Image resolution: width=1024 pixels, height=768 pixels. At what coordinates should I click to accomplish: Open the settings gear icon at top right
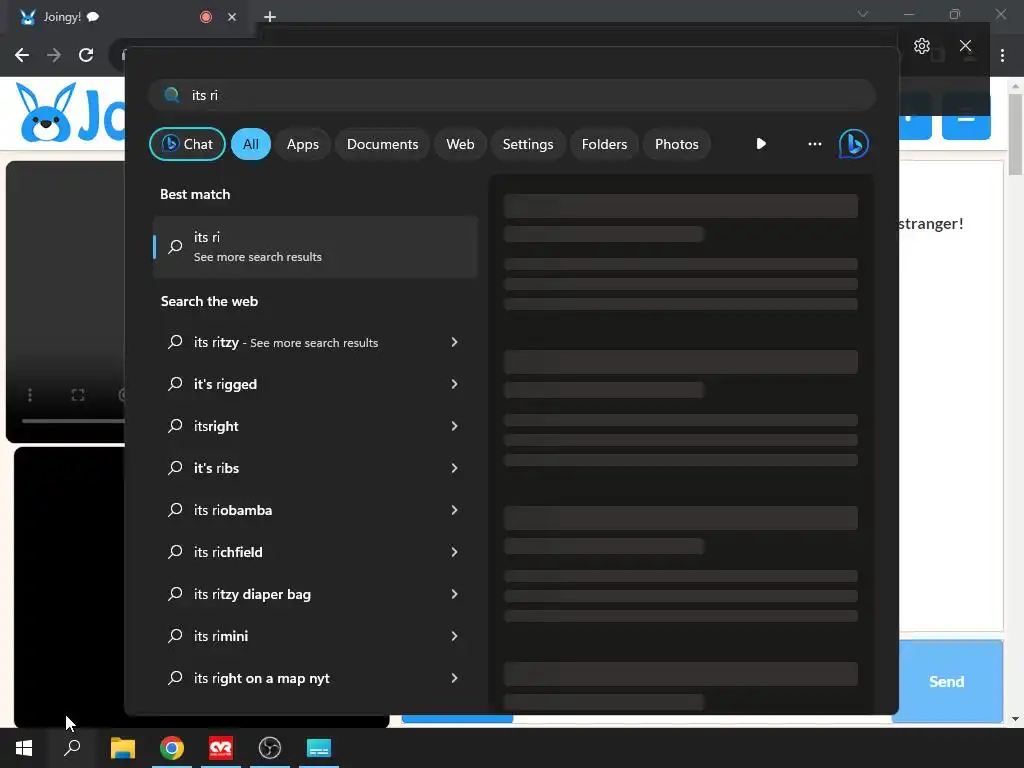[x=921, y=46]
